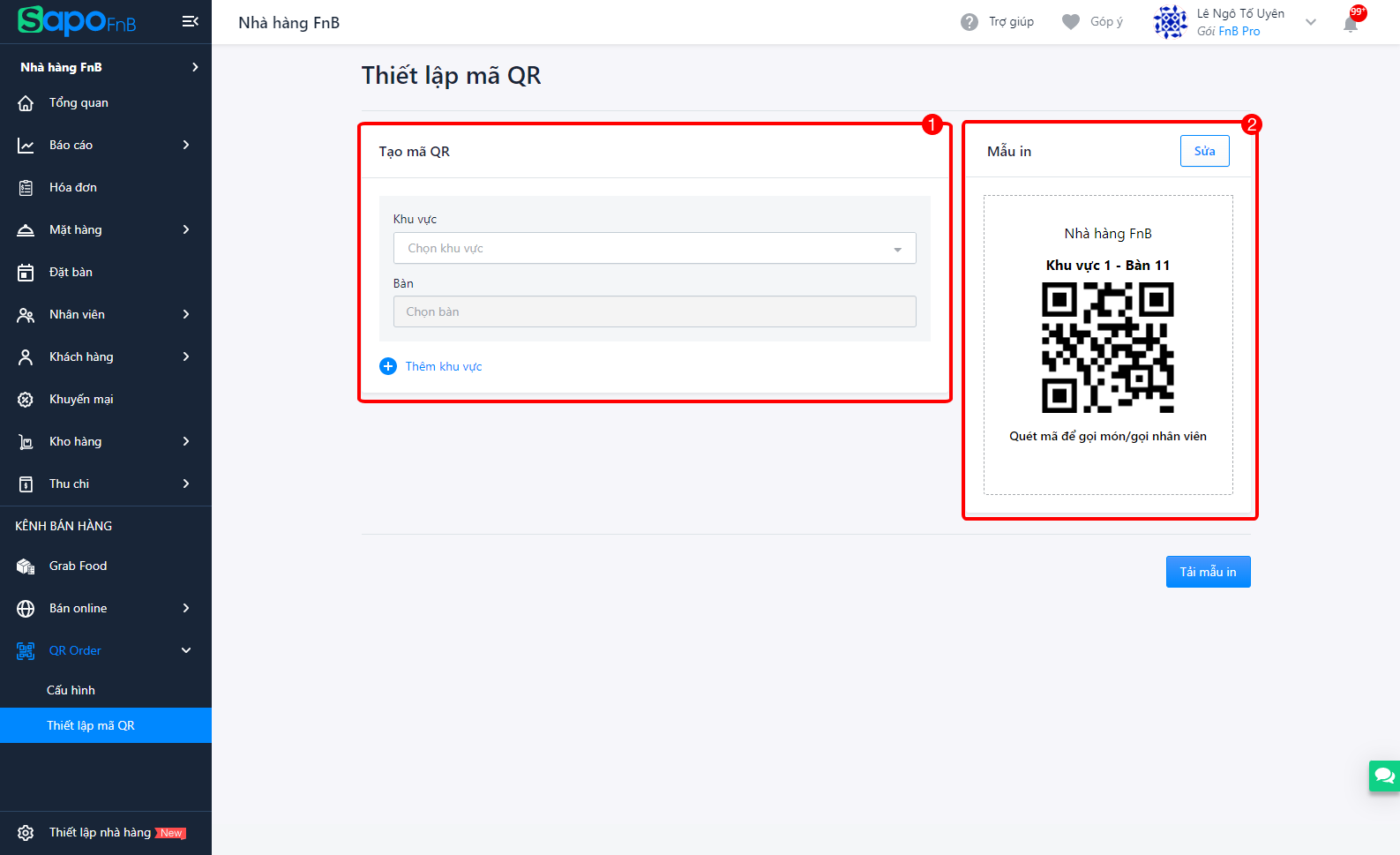Expand the Mặt hàng submenu arrow

(186, 229)
